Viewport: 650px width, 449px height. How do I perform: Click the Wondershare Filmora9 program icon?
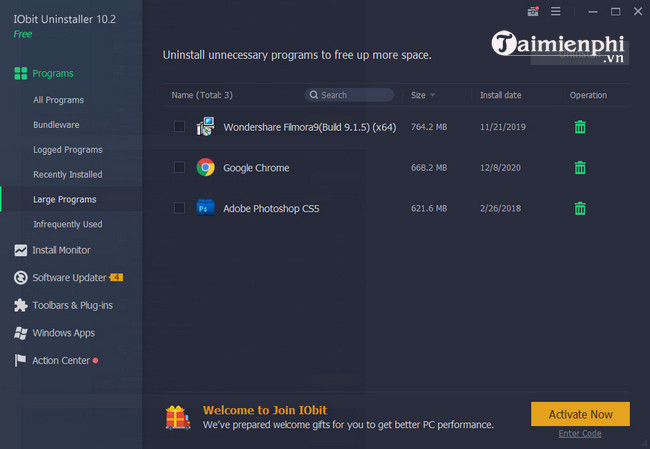click(205, 126)
